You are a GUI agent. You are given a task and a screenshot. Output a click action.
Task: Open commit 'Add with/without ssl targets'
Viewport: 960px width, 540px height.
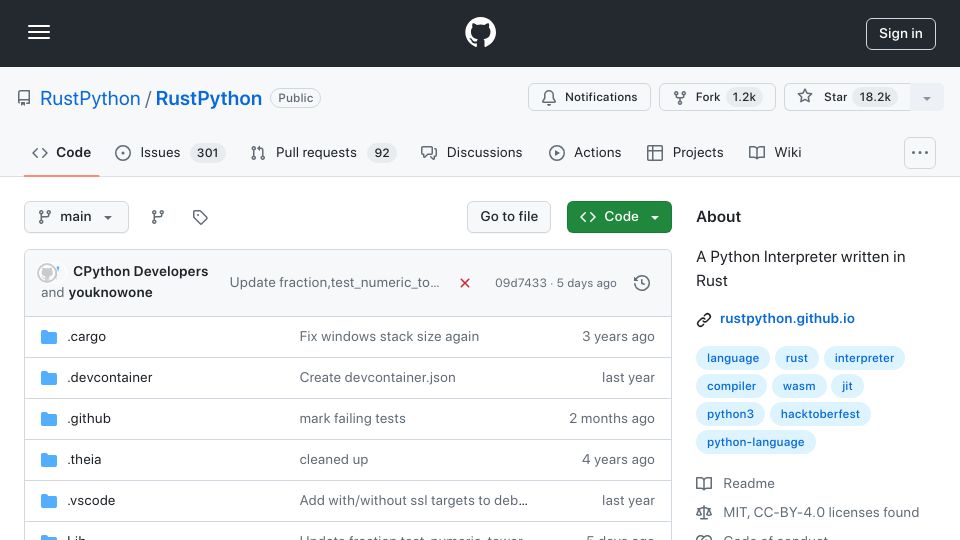tap(413, 501)
